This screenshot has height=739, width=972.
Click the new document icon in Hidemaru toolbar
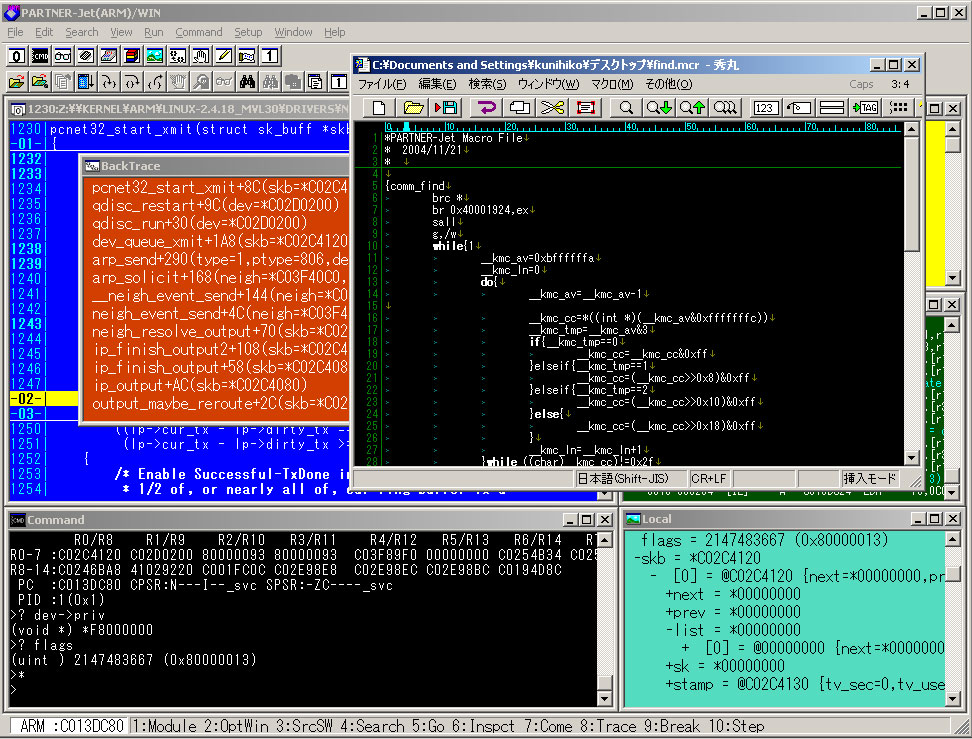(379, 108)
